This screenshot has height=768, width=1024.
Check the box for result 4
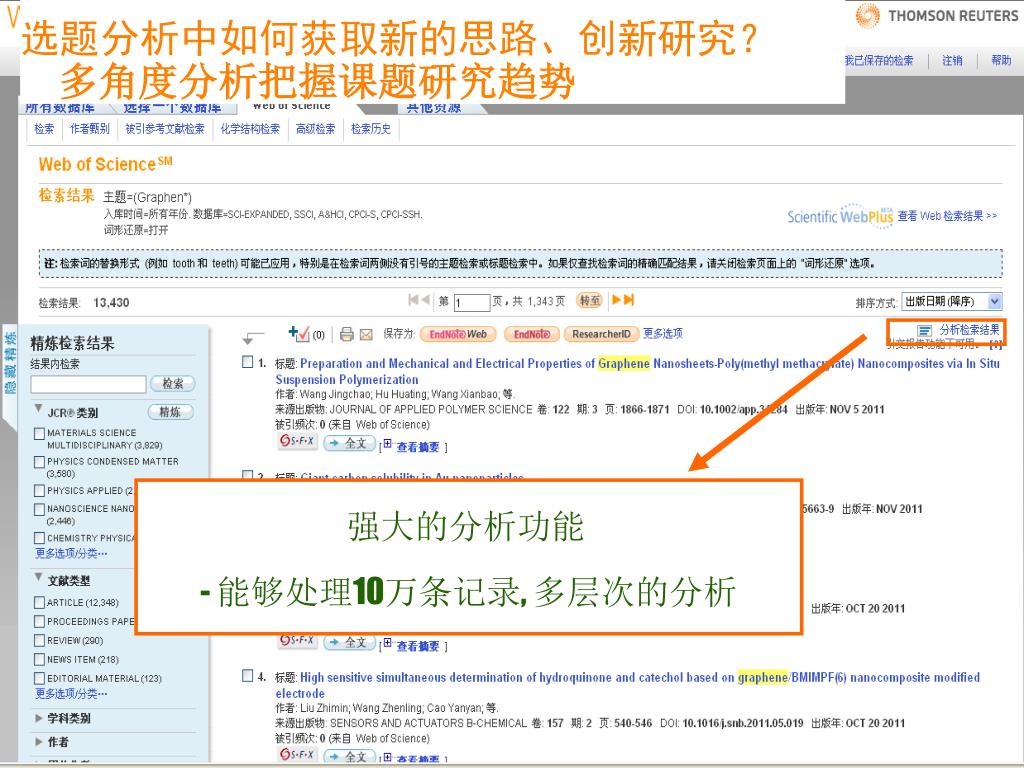pyautogui.click(x=248, y=675)
